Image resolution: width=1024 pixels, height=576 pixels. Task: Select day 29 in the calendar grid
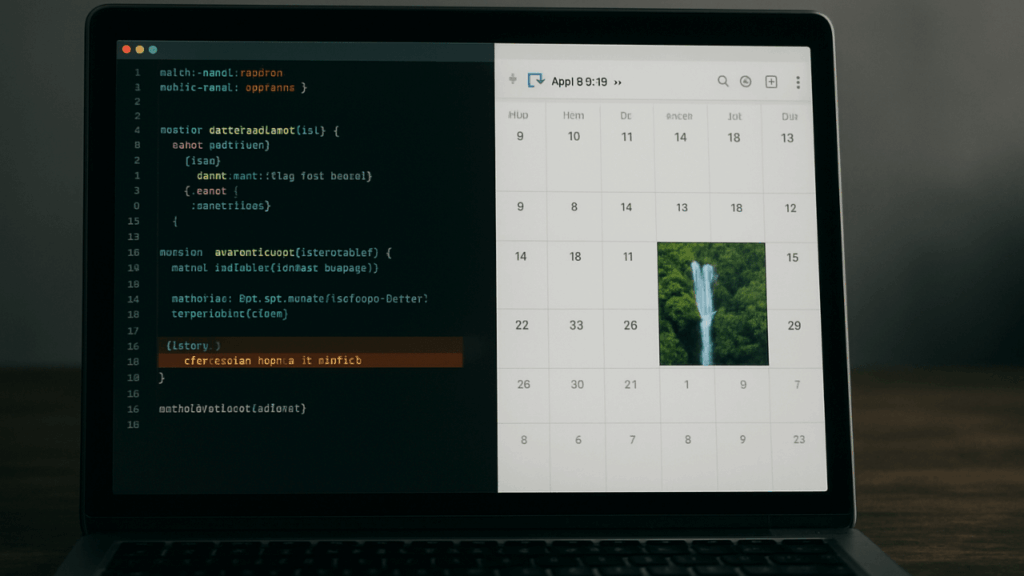click(794, 326)
